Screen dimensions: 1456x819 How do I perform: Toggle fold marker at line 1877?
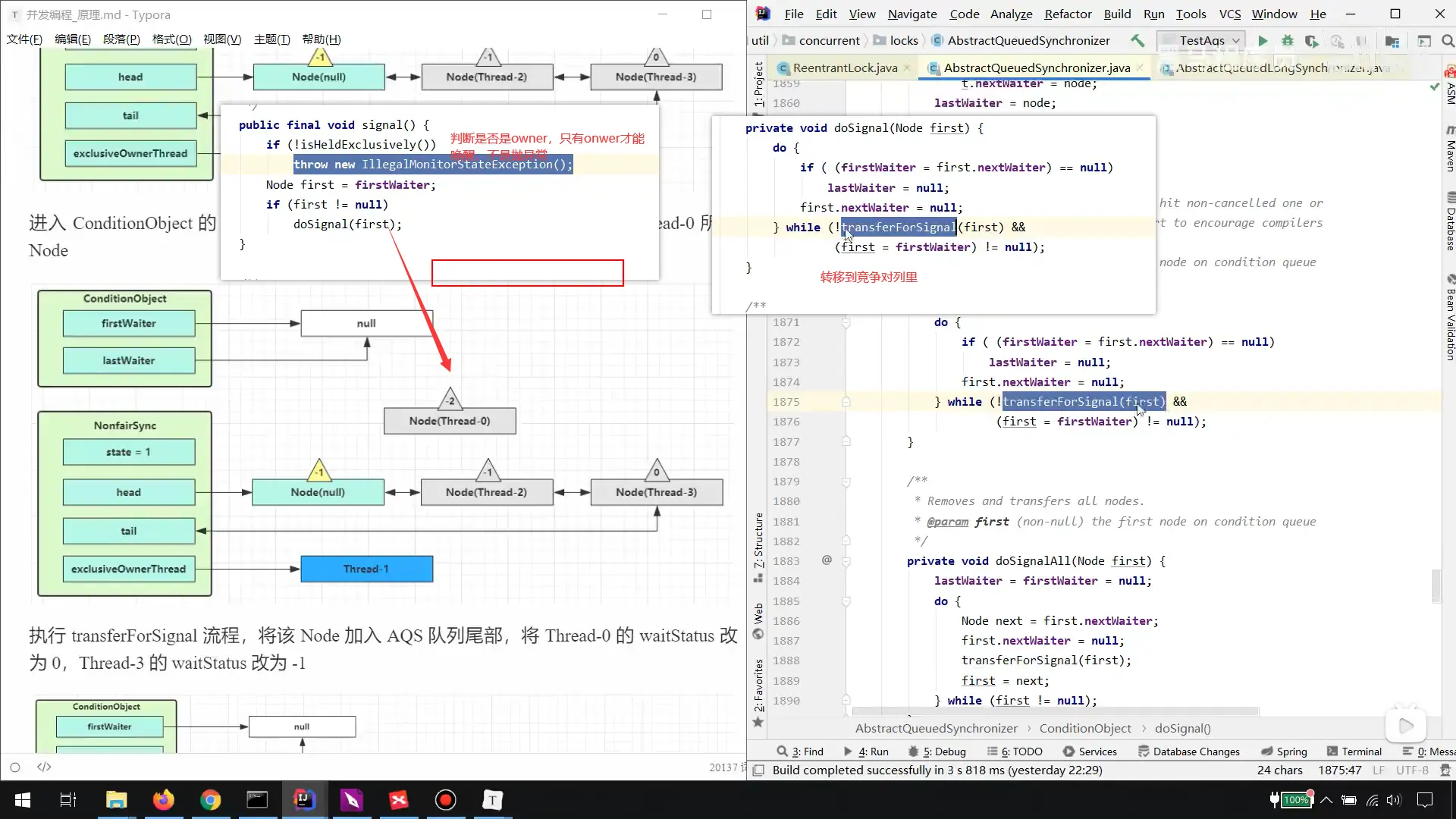point(846,441)
